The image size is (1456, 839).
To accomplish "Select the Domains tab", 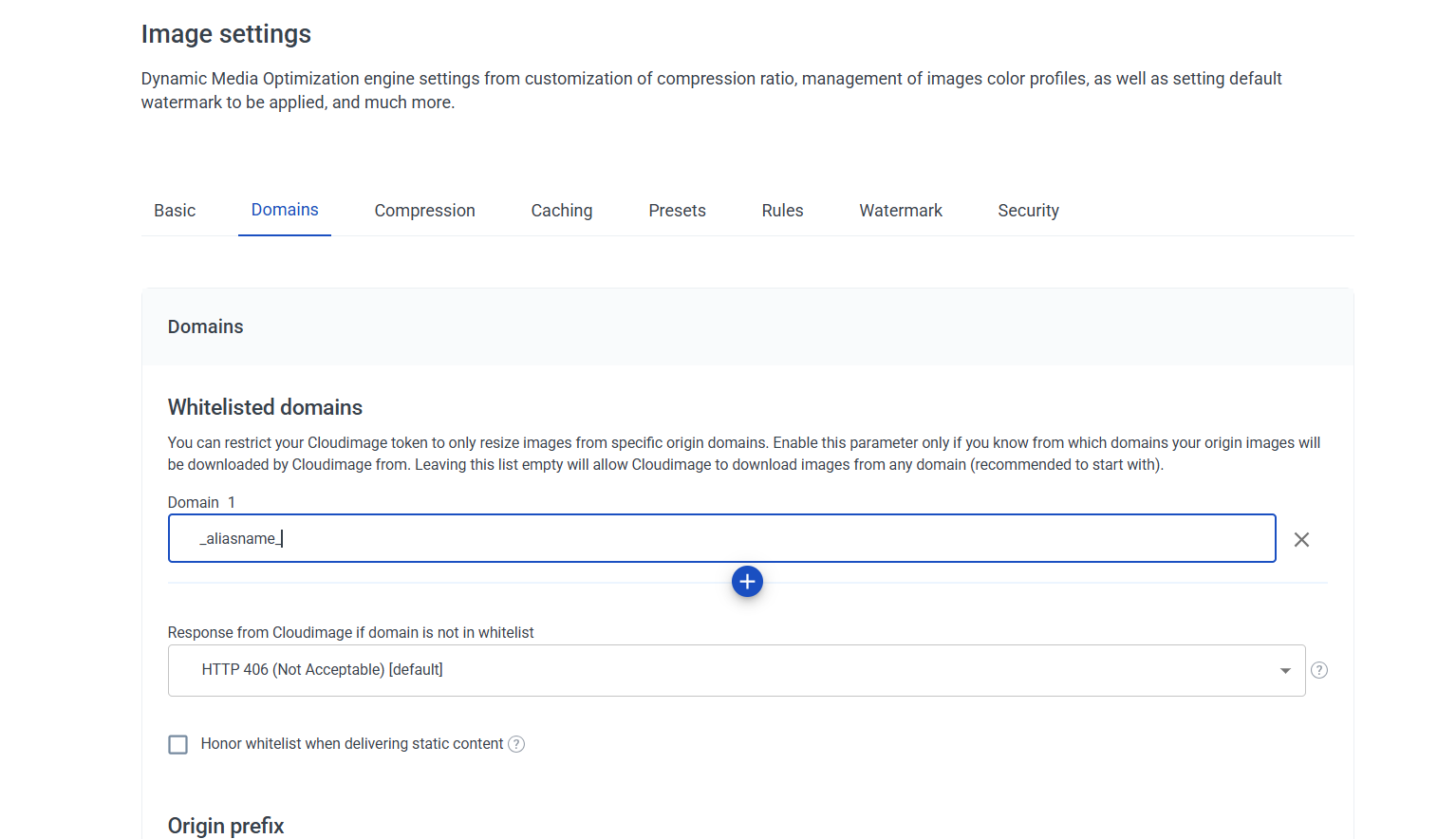I will pyautogui.click(x=285, y=210).
